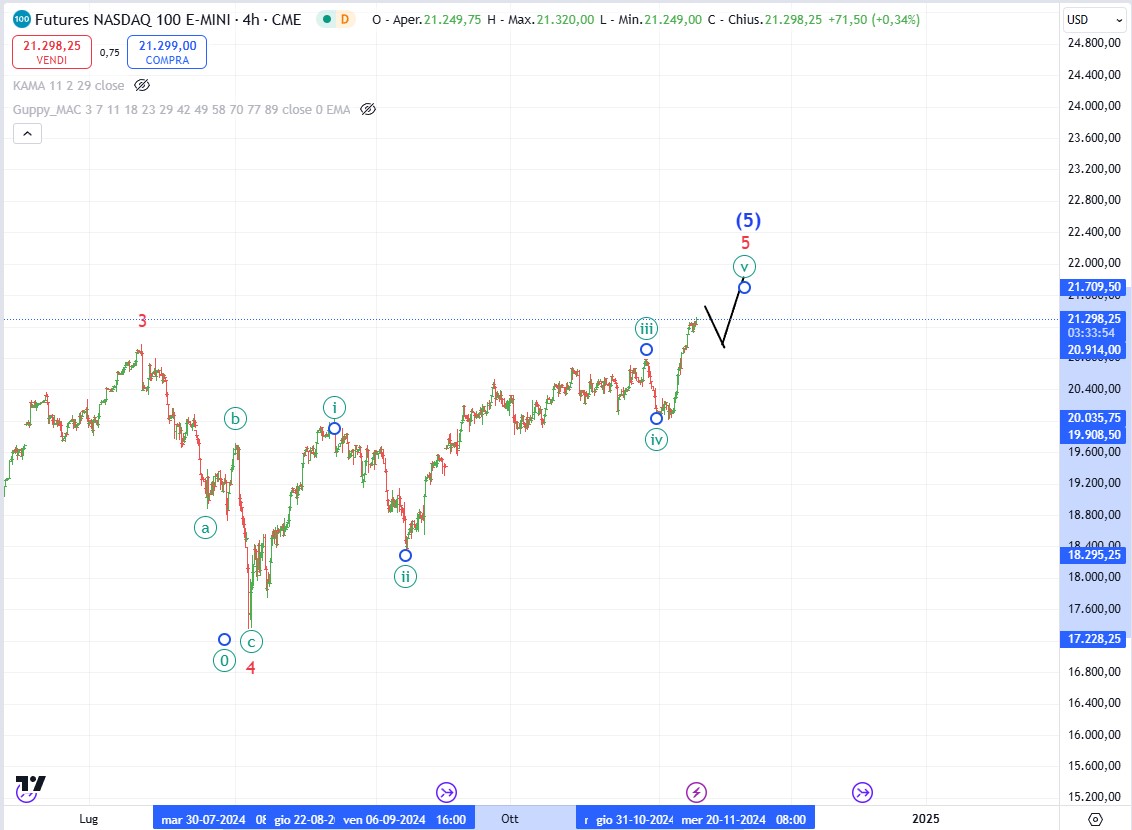Screen dimensions: 1132x830
Task: Select the red wave 3 label
Action: [142, 321]
